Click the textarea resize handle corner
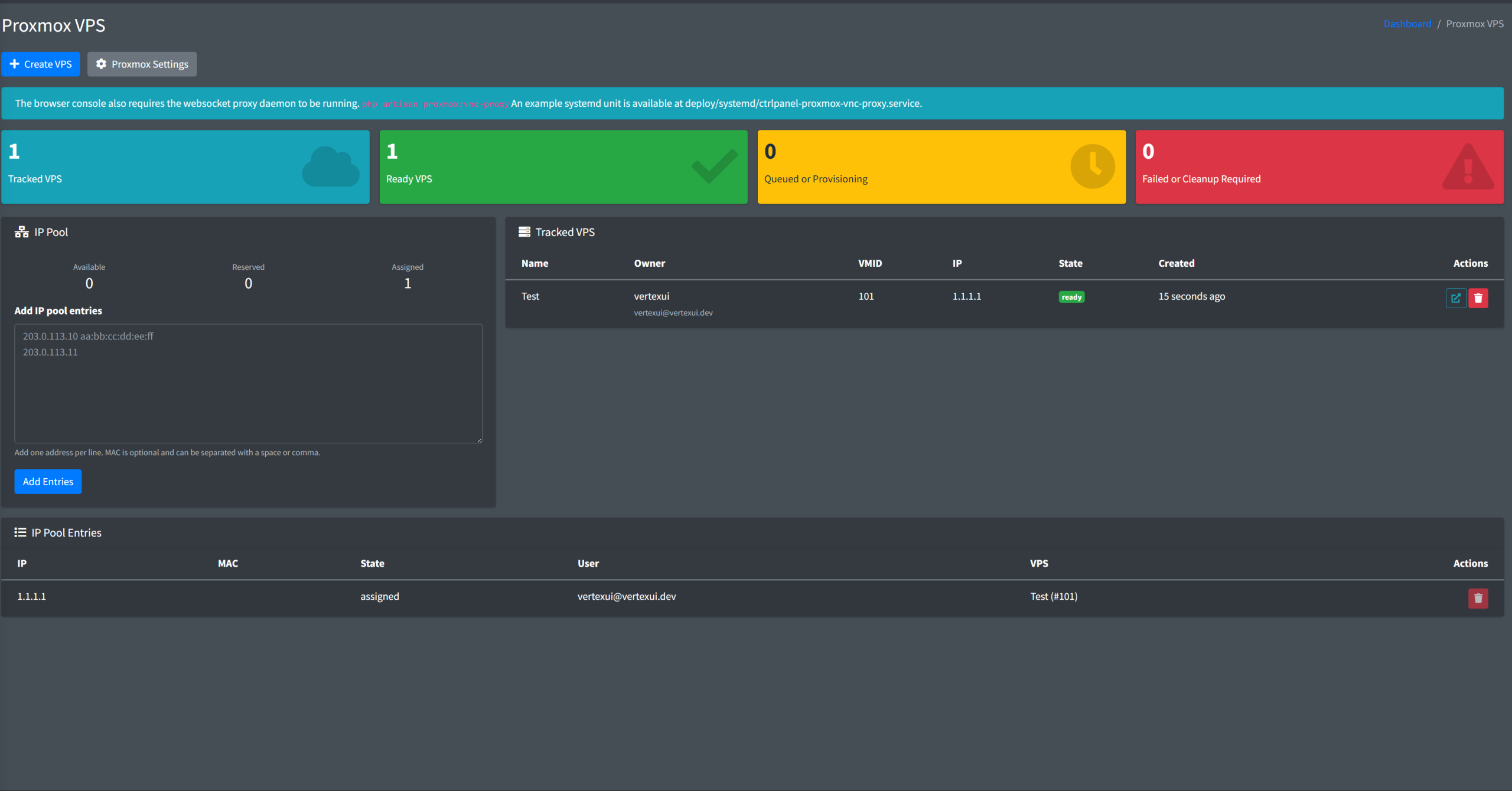Screen dimensions: 1512x791 pyautogui.click(x=479, y=440)
